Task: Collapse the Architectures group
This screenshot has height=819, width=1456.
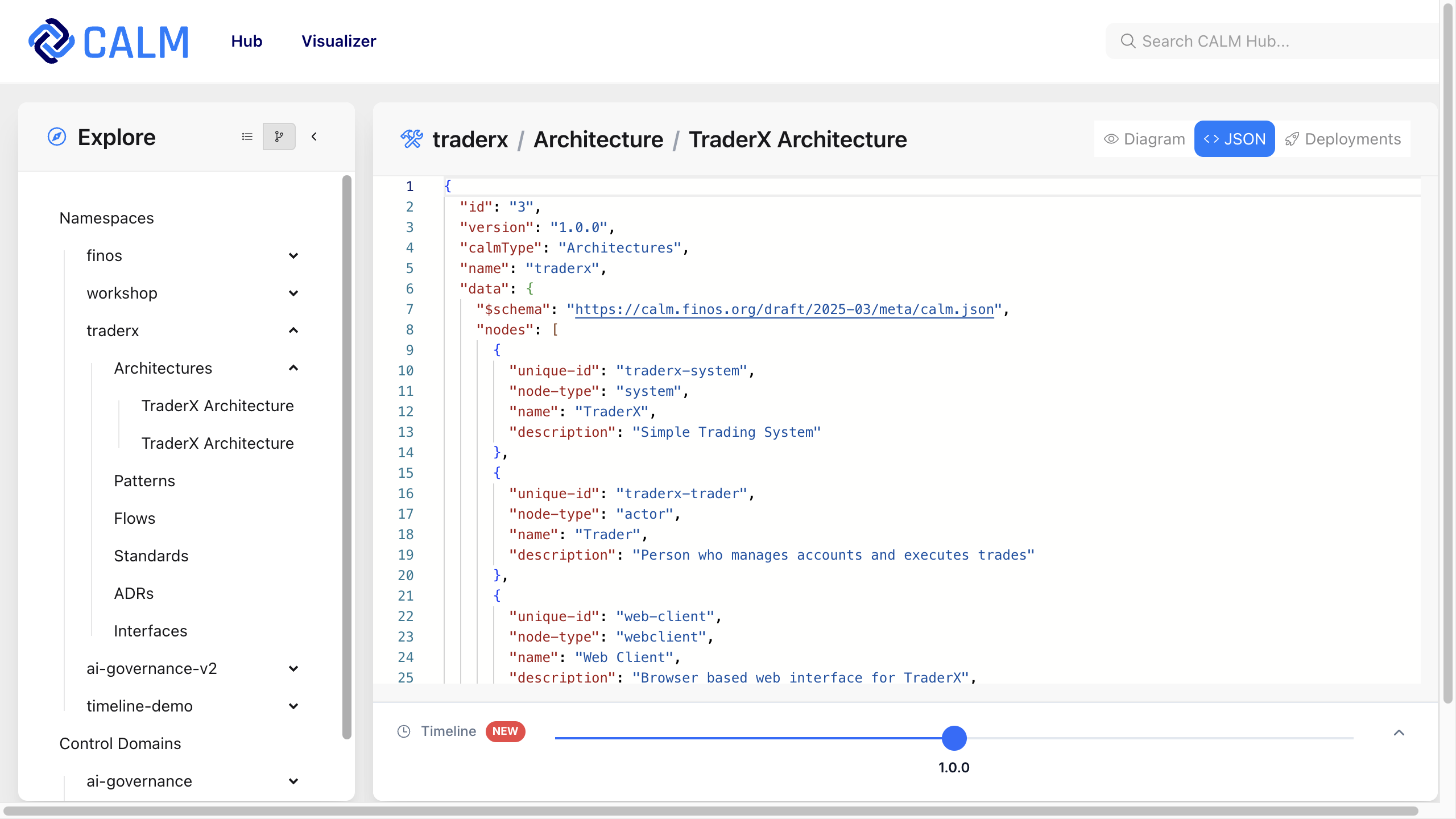Action: [x=293, y=369]
